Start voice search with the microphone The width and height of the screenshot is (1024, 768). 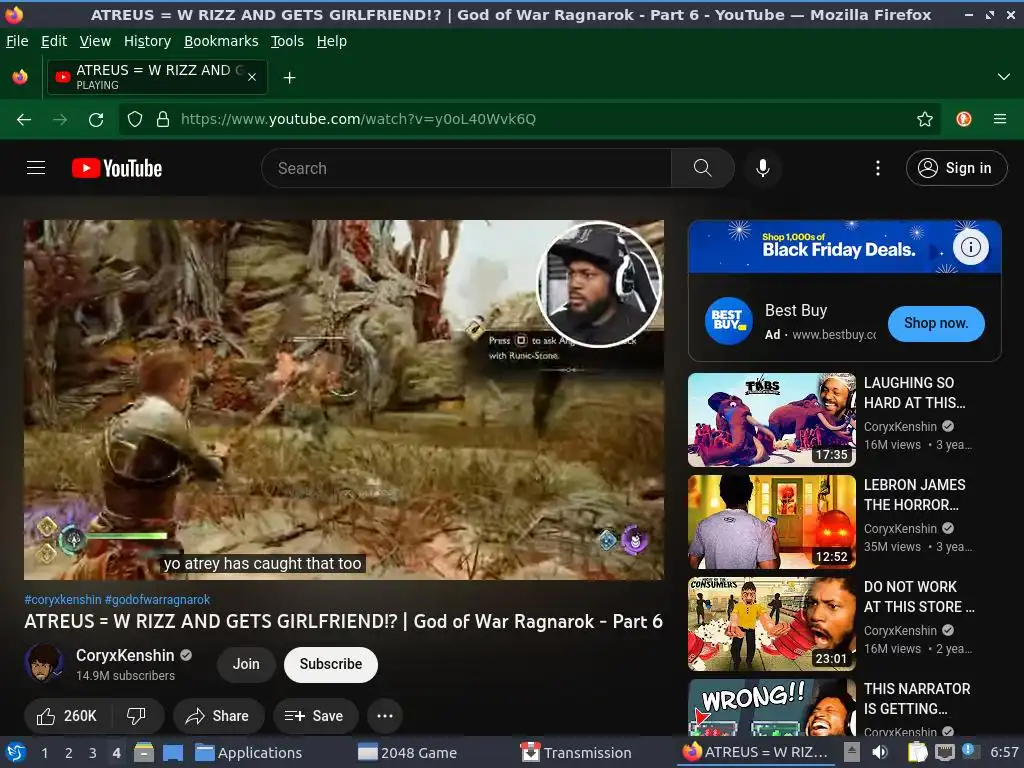point(762,168)
